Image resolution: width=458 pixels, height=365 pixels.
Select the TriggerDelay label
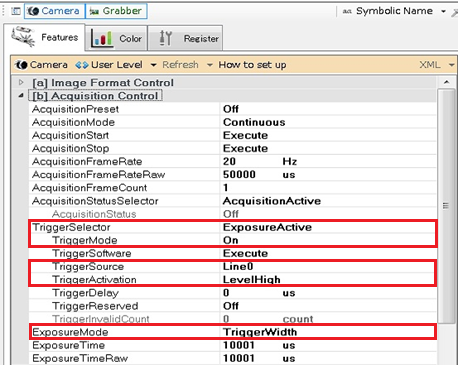85,293
